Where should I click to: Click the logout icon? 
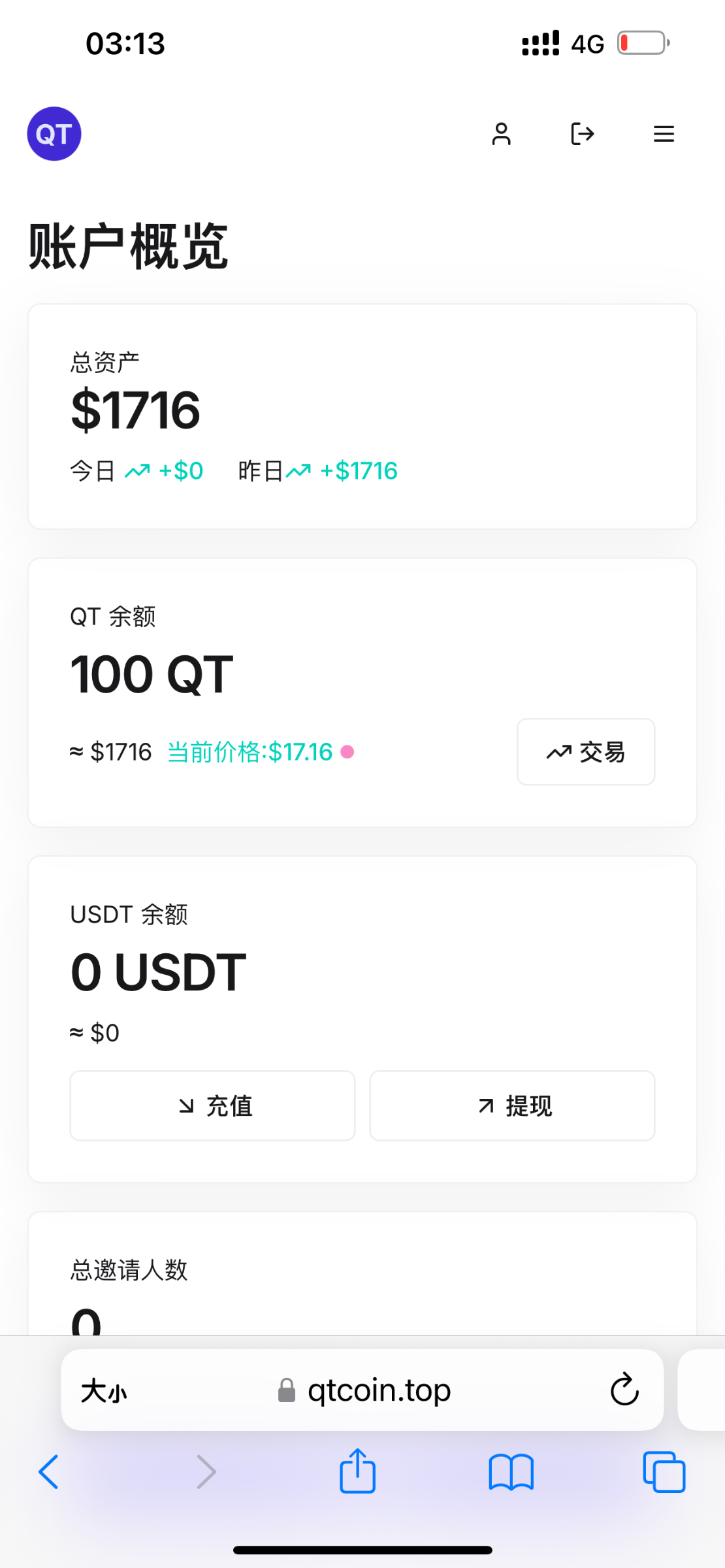point(582,134)
